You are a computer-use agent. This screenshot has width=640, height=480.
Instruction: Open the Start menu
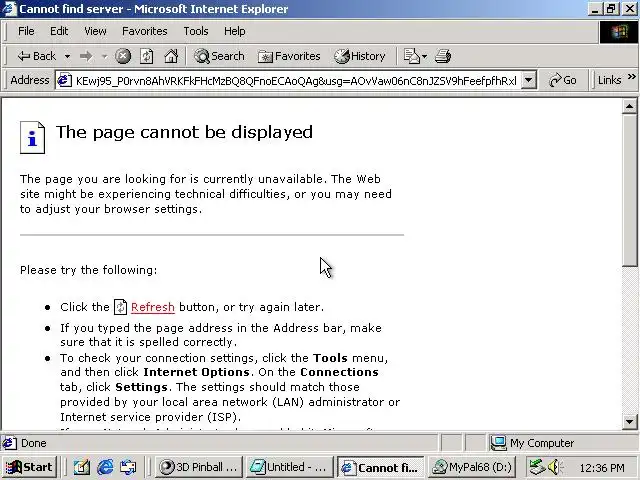click(29, 467)
